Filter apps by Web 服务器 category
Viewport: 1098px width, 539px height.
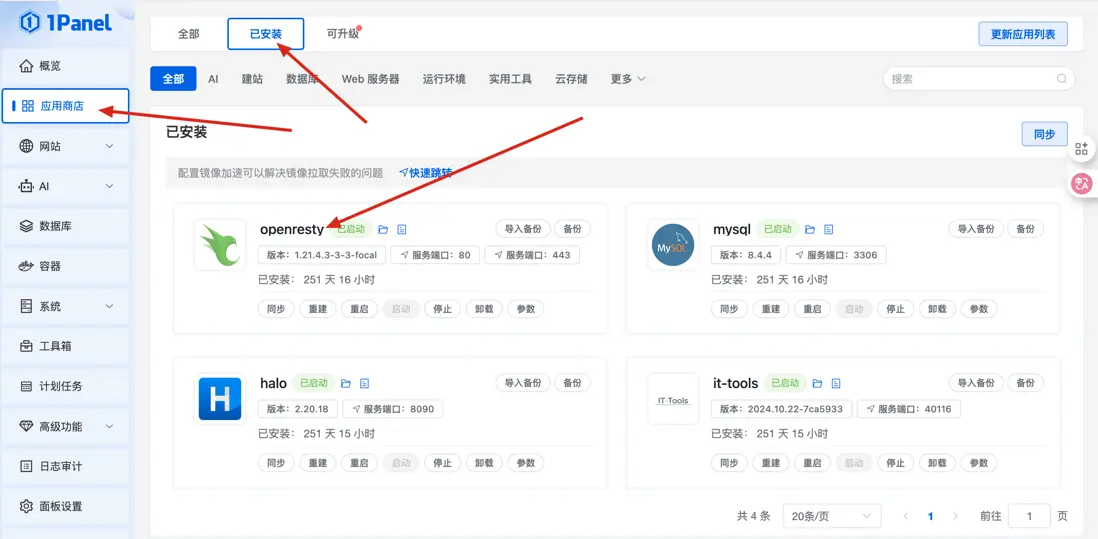[370, 79]
